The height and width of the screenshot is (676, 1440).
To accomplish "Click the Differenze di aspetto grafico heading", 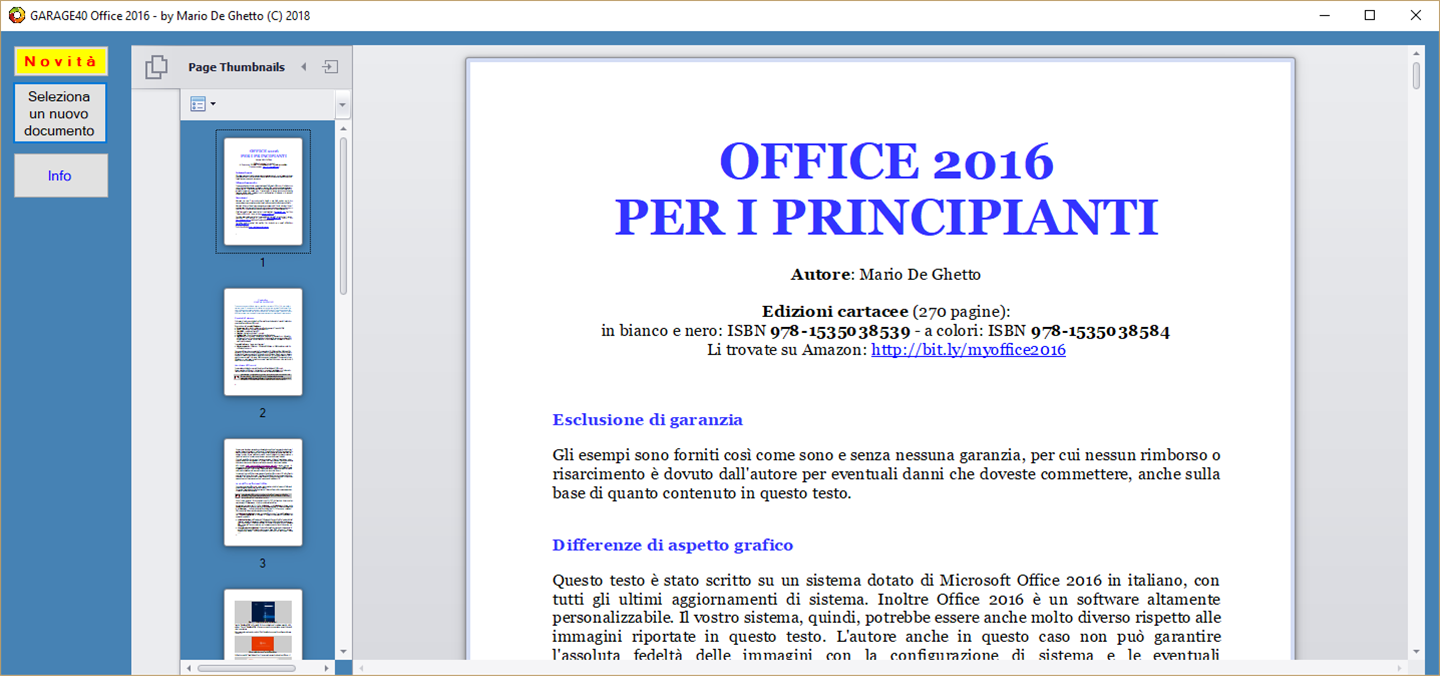I will tap(672, 545).
